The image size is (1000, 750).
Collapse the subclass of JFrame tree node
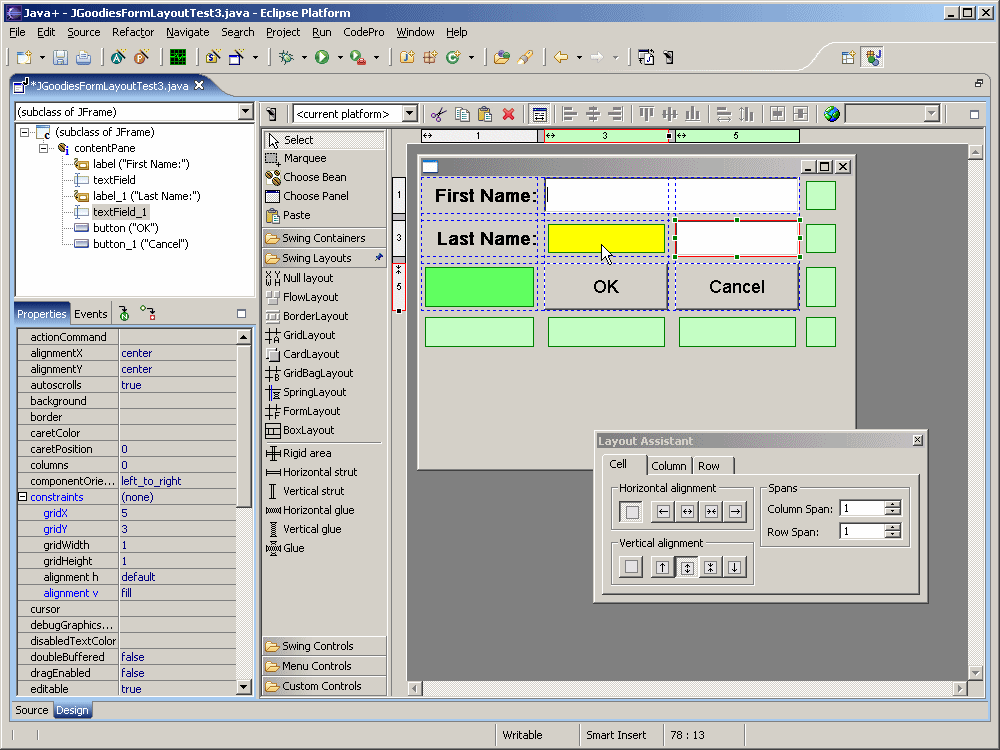click(24, 132)
